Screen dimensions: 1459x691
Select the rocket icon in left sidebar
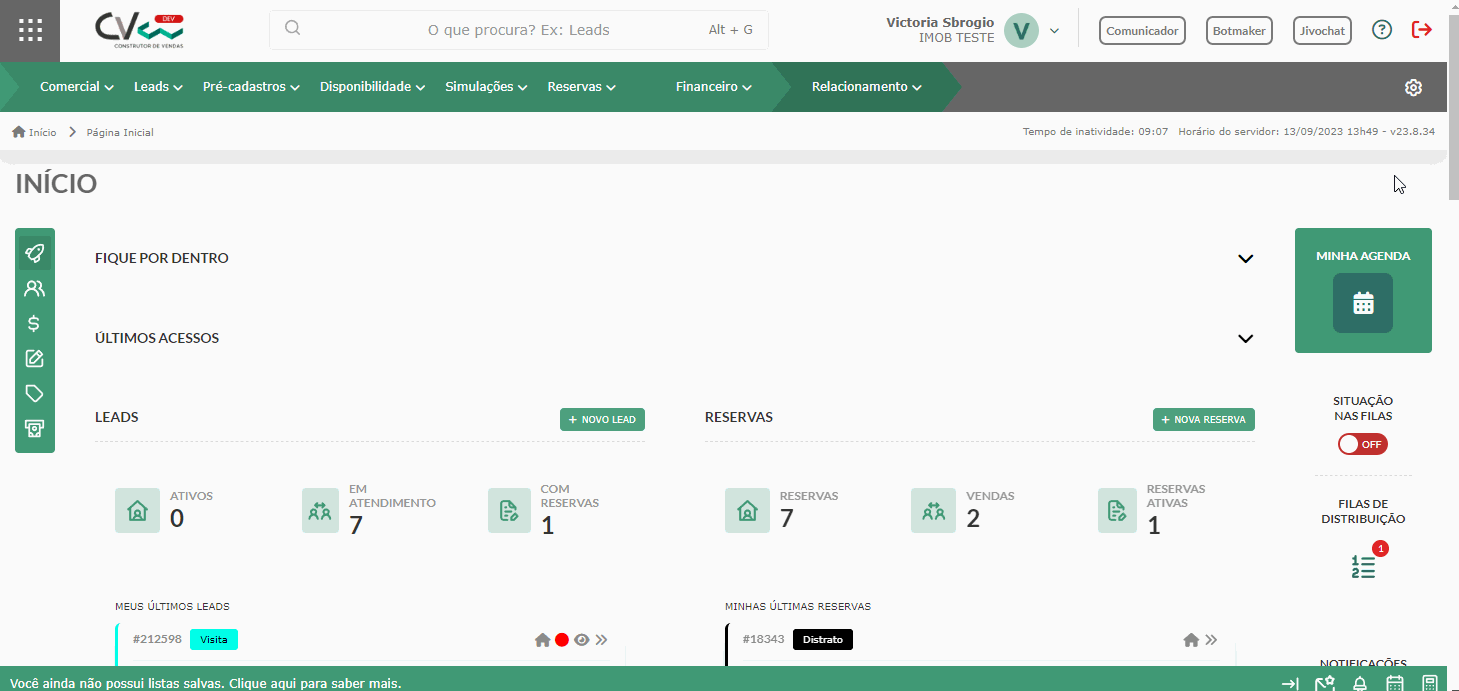pos(34,253)
